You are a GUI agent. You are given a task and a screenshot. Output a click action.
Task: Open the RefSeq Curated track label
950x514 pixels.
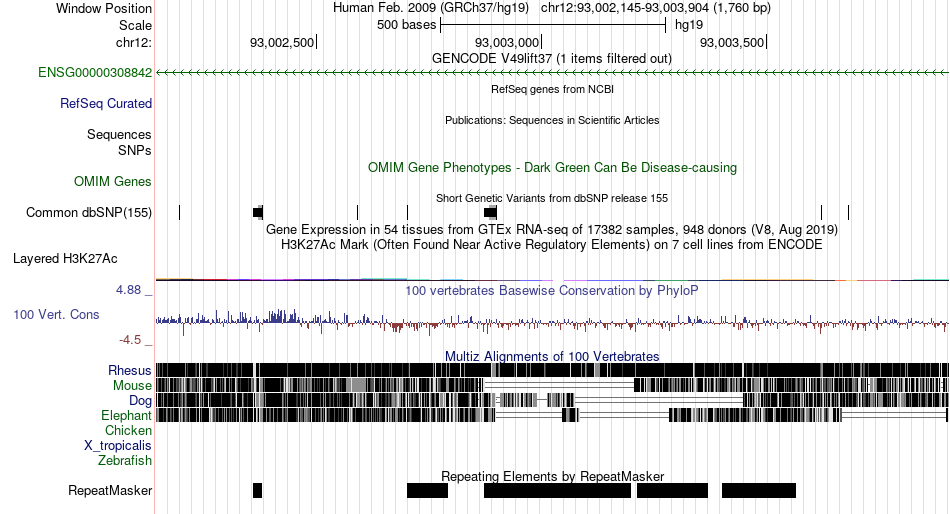106,104
